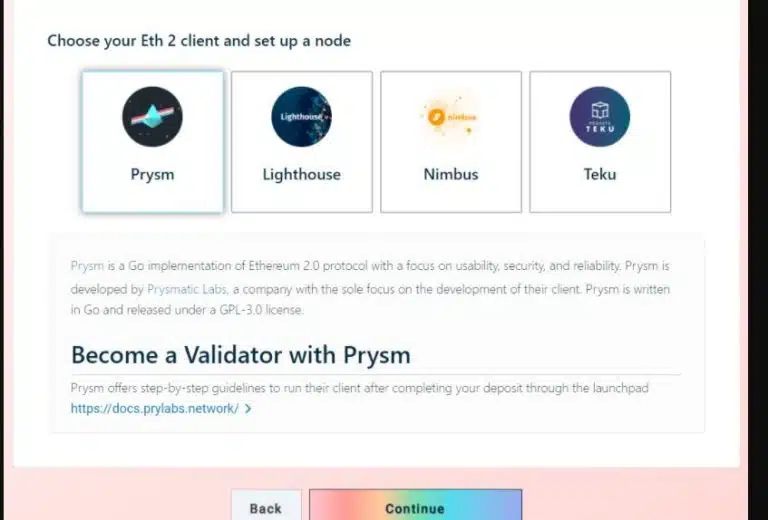Click the purple Teku logo icon
Viewport: 768px width, 520px height.
600,117
